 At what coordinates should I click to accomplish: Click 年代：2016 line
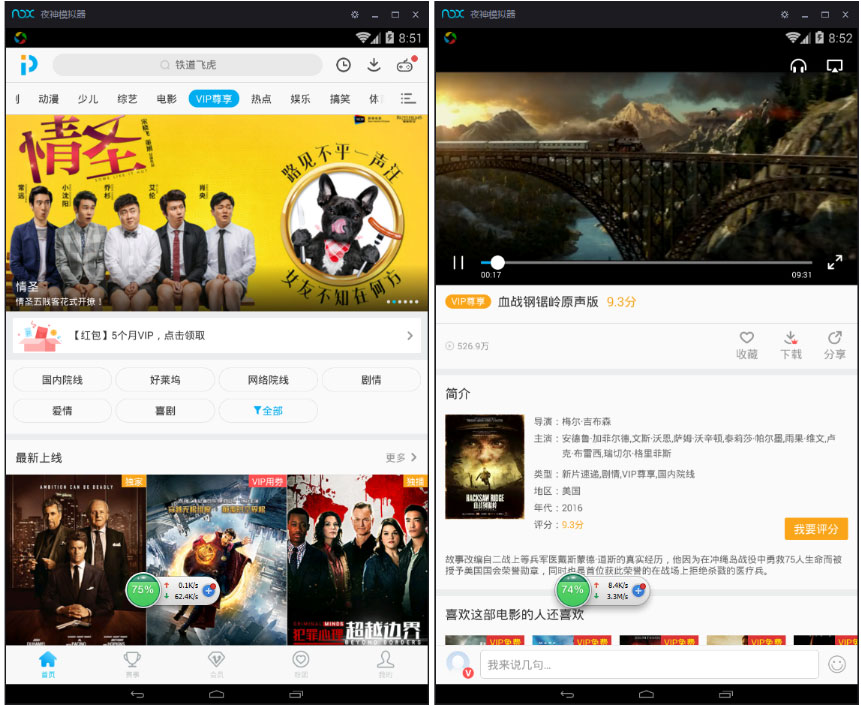(558, 507)
